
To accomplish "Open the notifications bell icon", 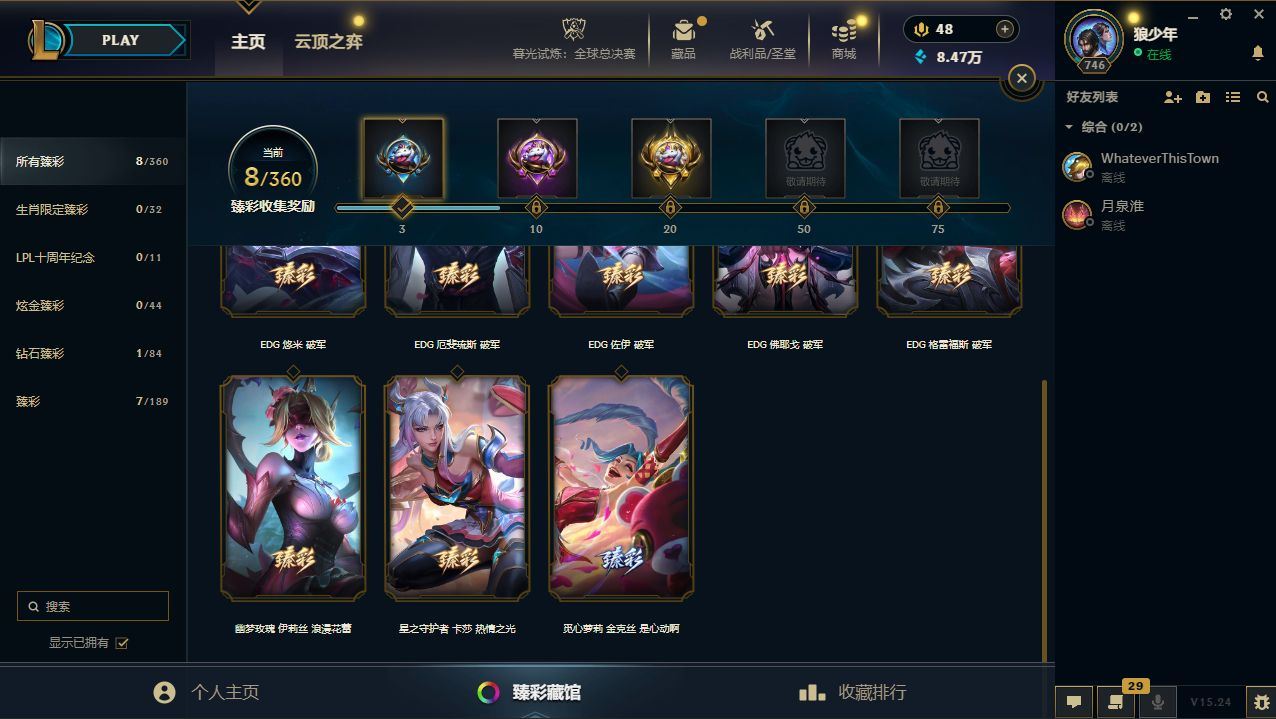I will click(x=1258, y=53).
